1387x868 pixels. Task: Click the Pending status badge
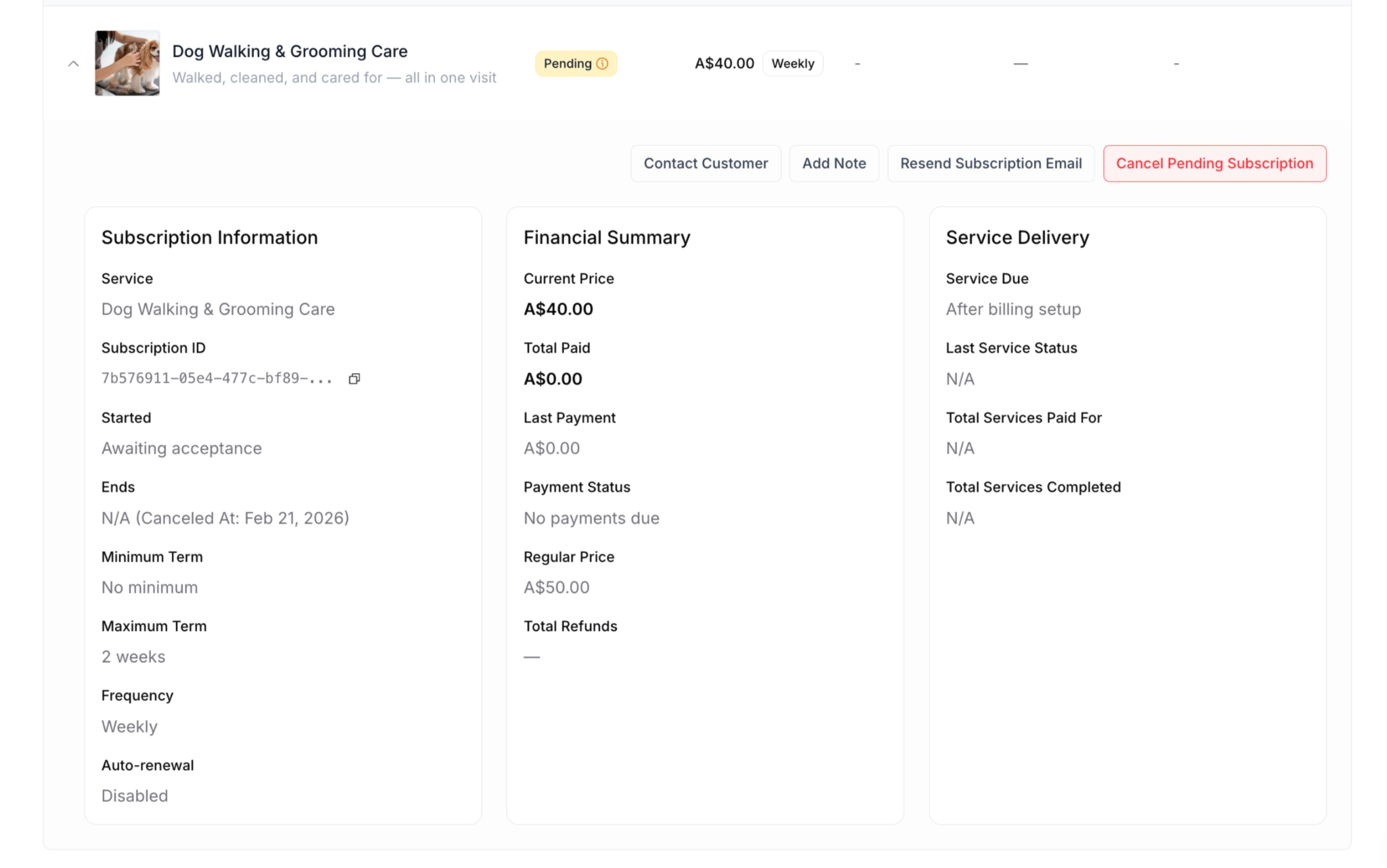point(568,64)
